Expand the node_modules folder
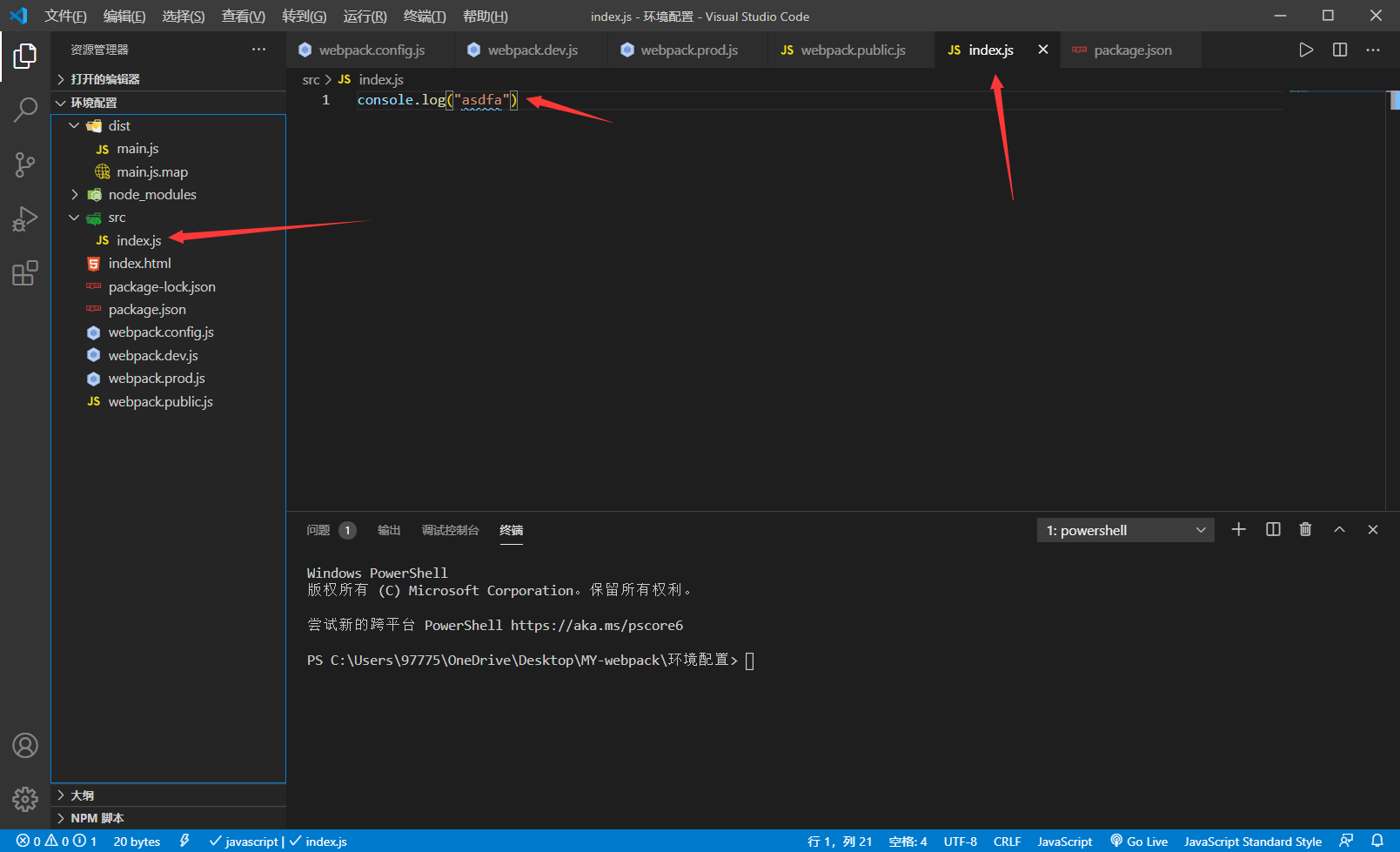Viewport: 1400px width, 852px height. (169, 194)
